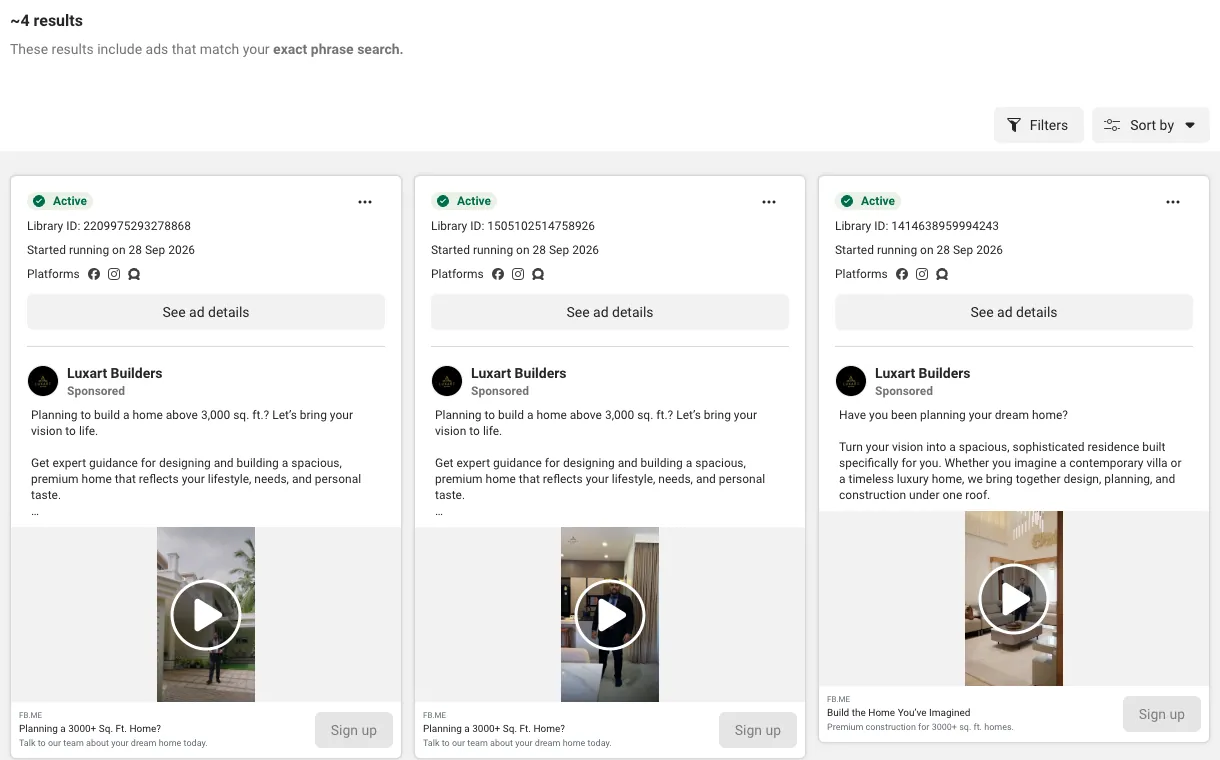Select Instagram platform icon for ad ending 8926
This screenshot has width=1220, height=760.
518,274
